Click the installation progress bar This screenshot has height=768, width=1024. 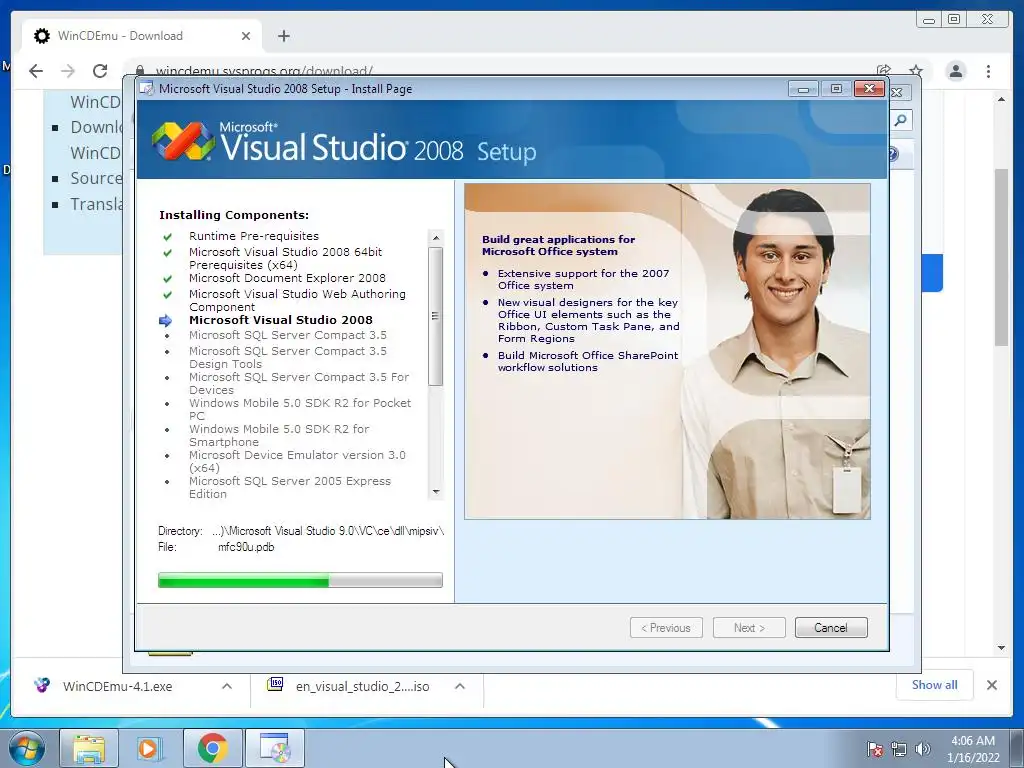300,580
